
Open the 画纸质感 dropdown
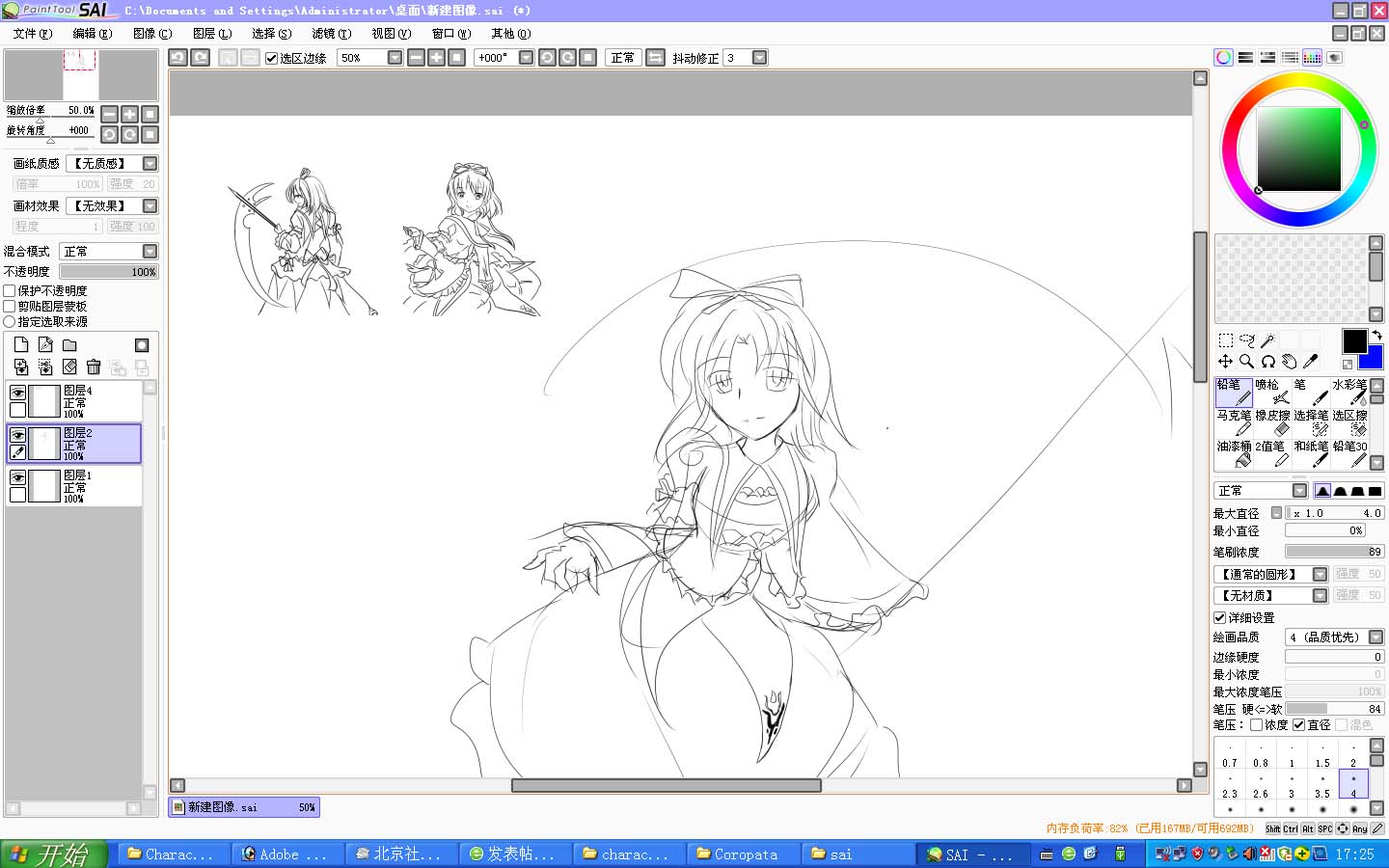click(150, 164)
